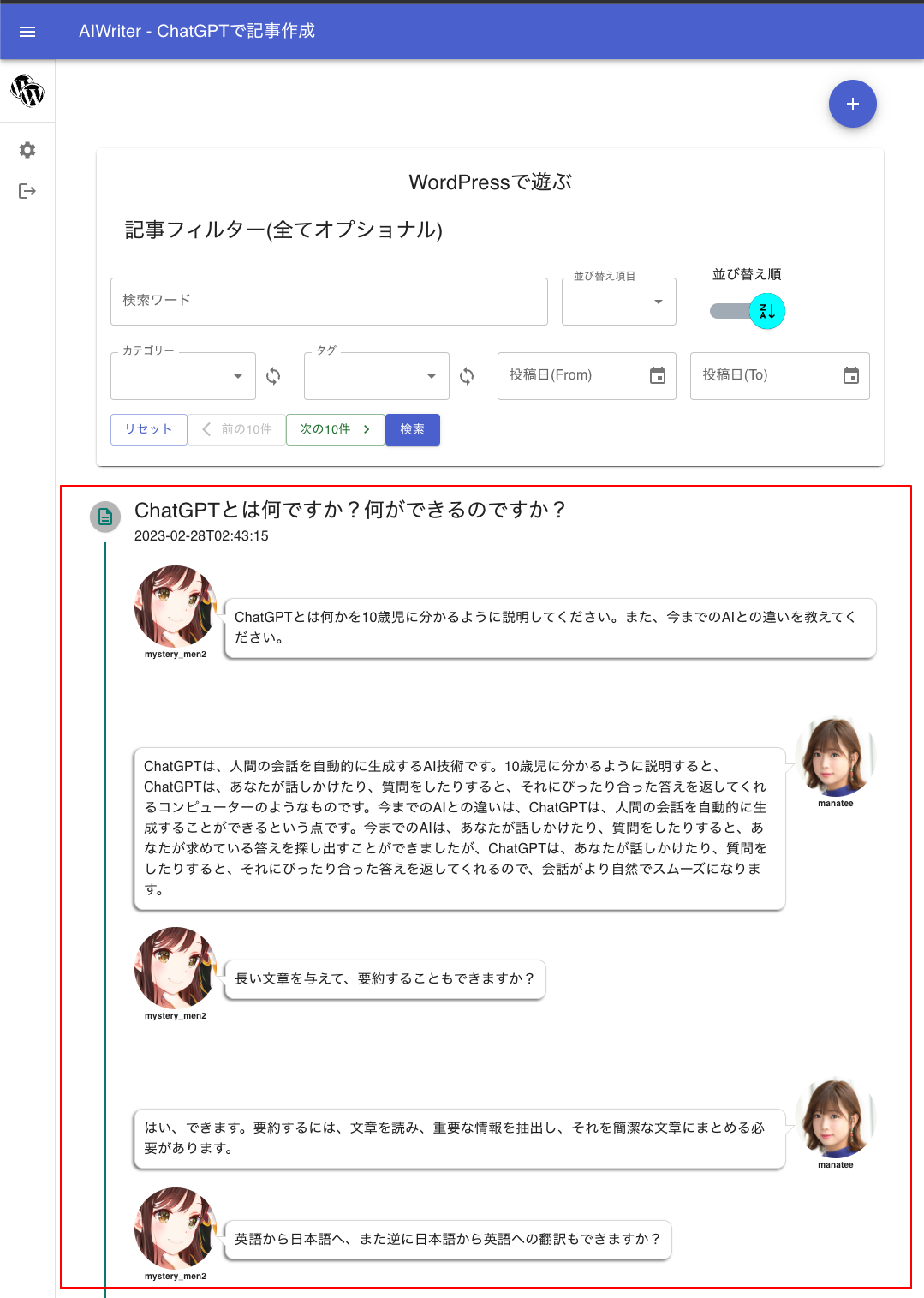Open calendar for 投稿日(To)
The width and height of the screenshot is (924, 1298).
point(851,375)
